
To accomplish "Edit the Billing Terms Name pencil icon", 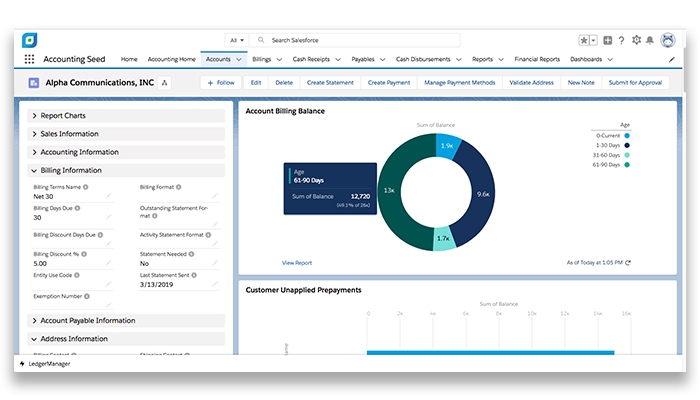I will click(110, 197).
